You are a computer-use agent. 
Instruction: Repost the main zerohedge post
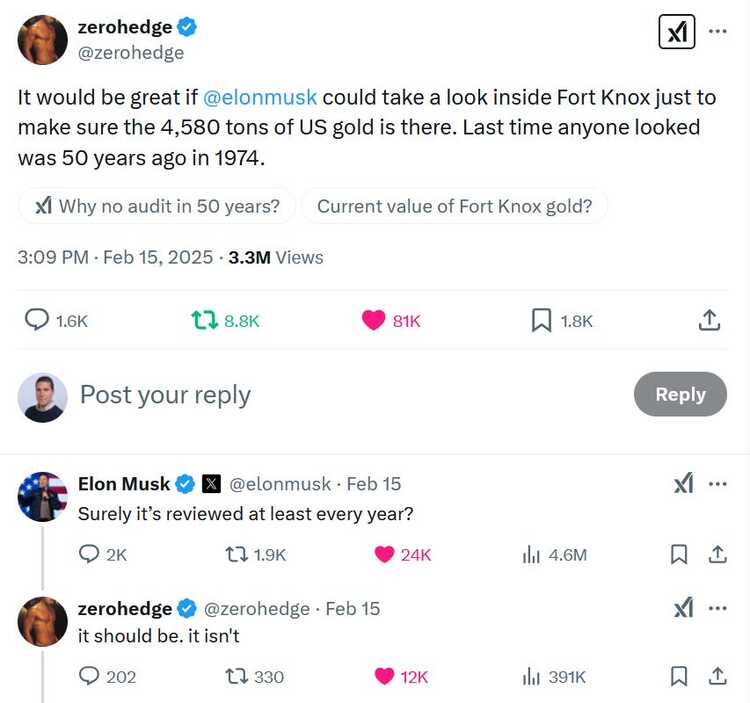click(204, 320)
